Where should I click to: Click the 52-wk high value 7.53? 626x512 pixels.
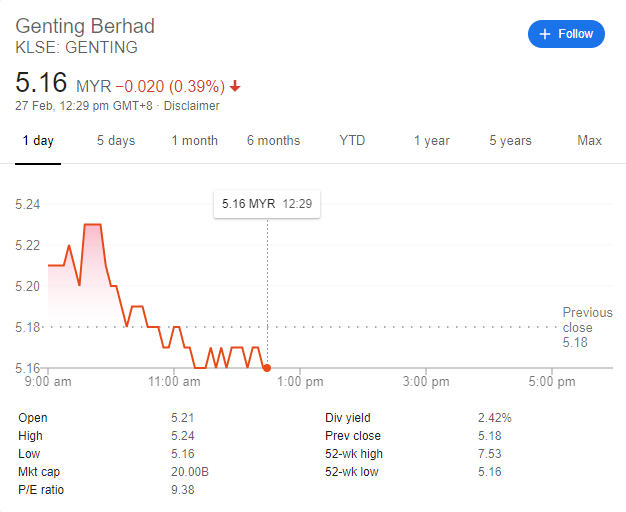click(489, 454)
